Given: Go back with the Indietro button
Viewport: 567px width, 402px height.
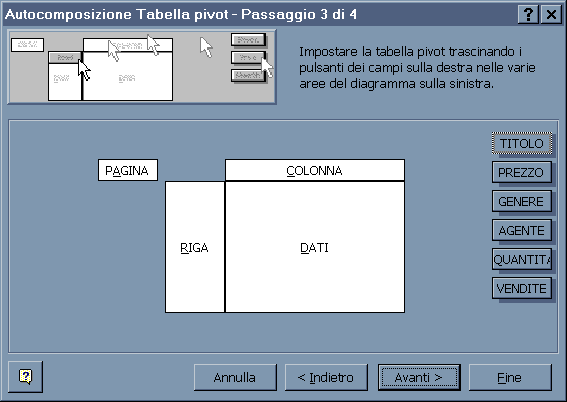Looking at the screenshot, I should coord(326,377).
